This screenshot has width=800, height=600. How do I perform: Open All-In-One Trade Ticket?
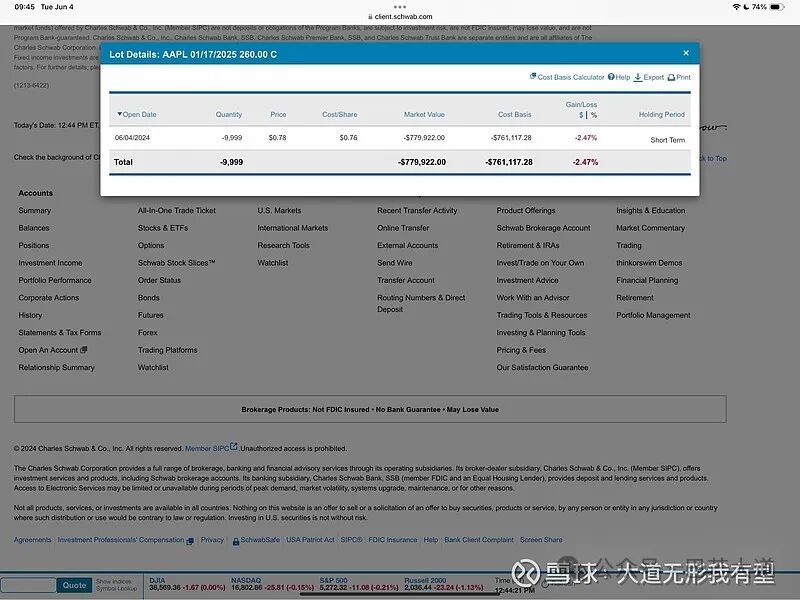[177, 210]
